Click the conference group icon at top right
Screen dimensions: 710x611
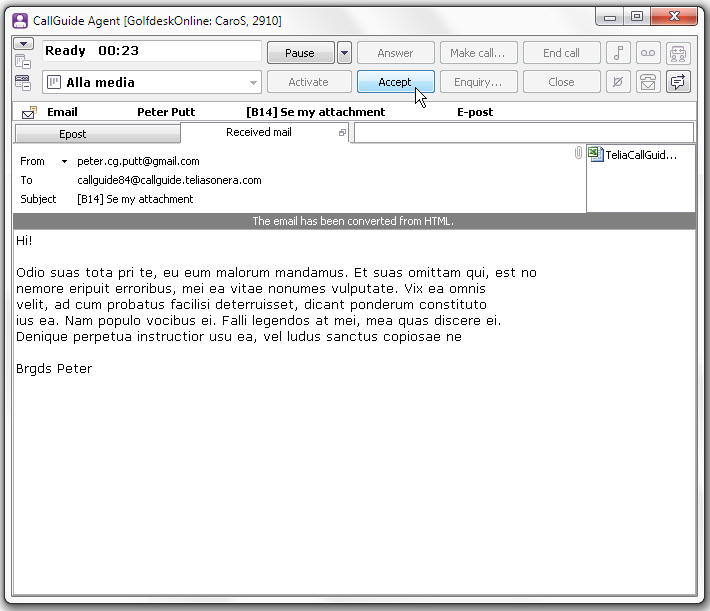678,53
